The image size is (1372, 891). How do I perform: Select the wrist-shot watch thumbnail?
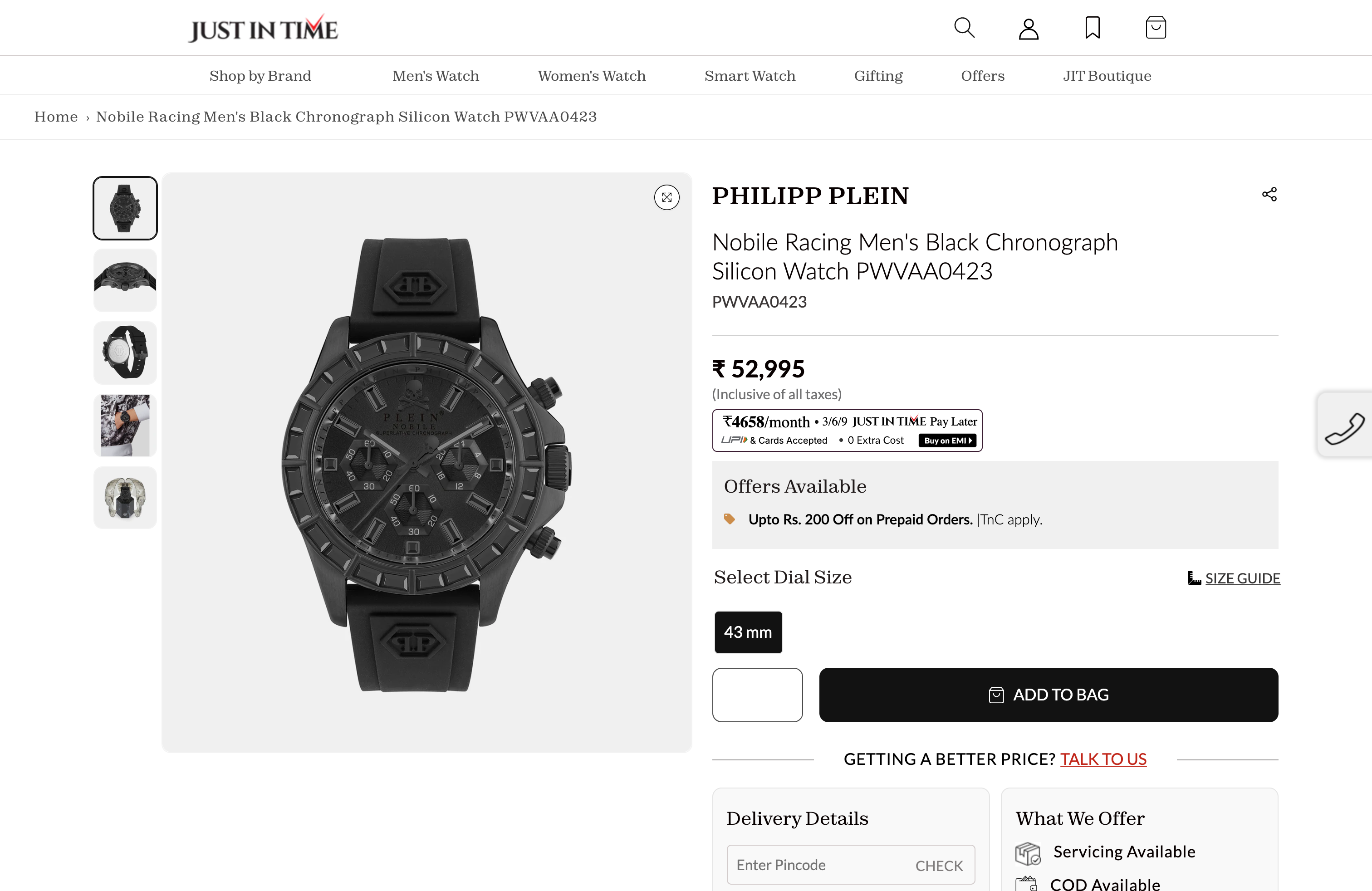(124, 425)
